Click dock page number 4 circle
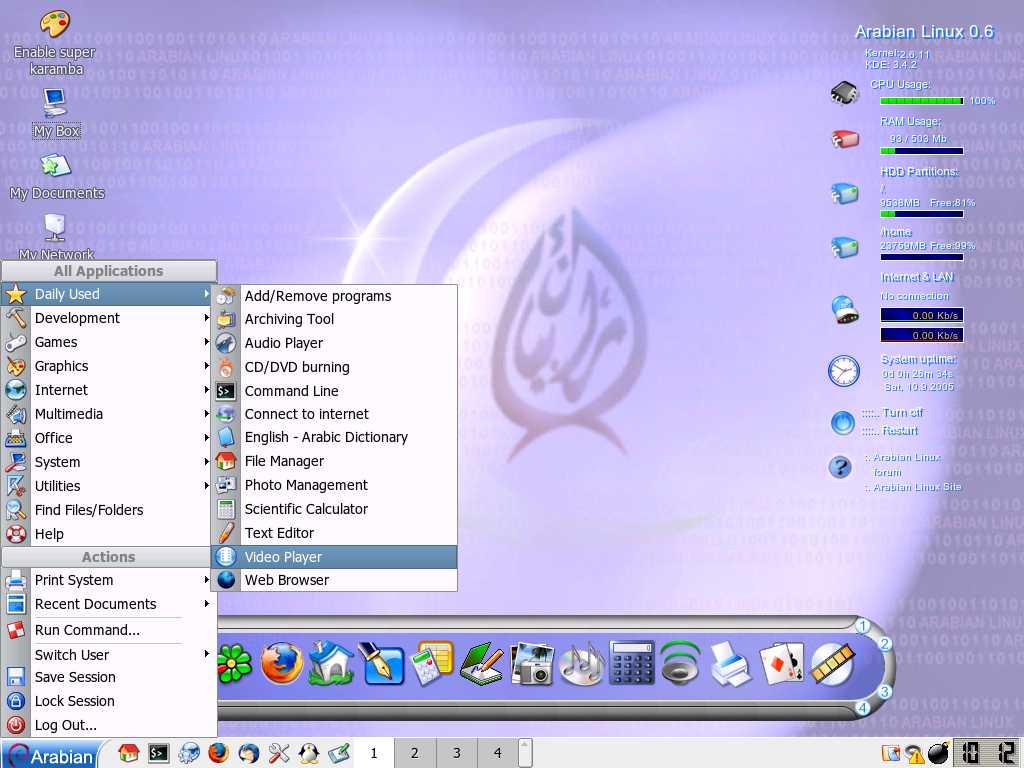Viewport: 1024px width, 768px height. [863, 707]
